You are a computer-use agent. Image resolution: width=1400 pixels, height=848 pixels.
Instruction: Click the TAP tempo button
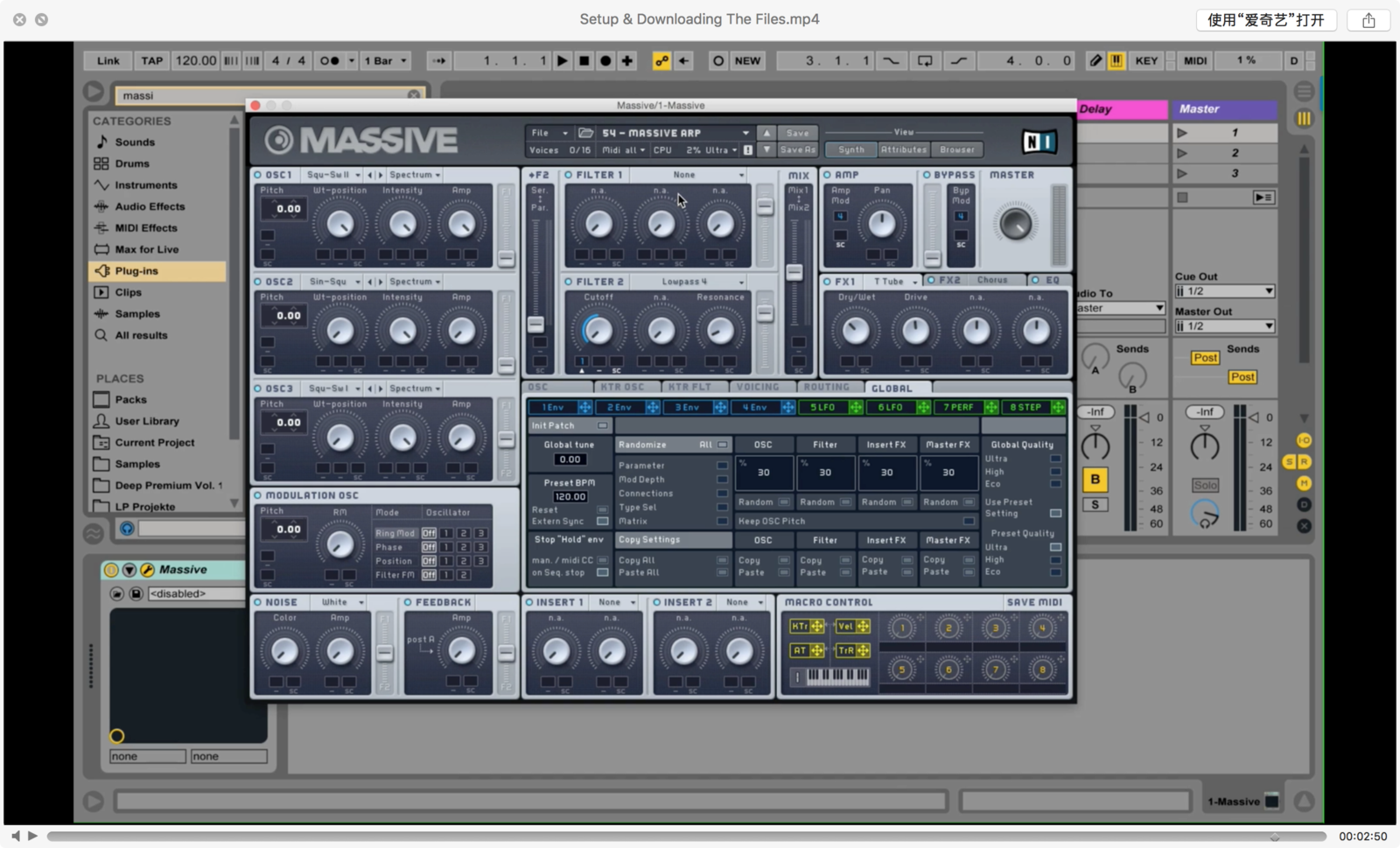[x=152, y=60]
